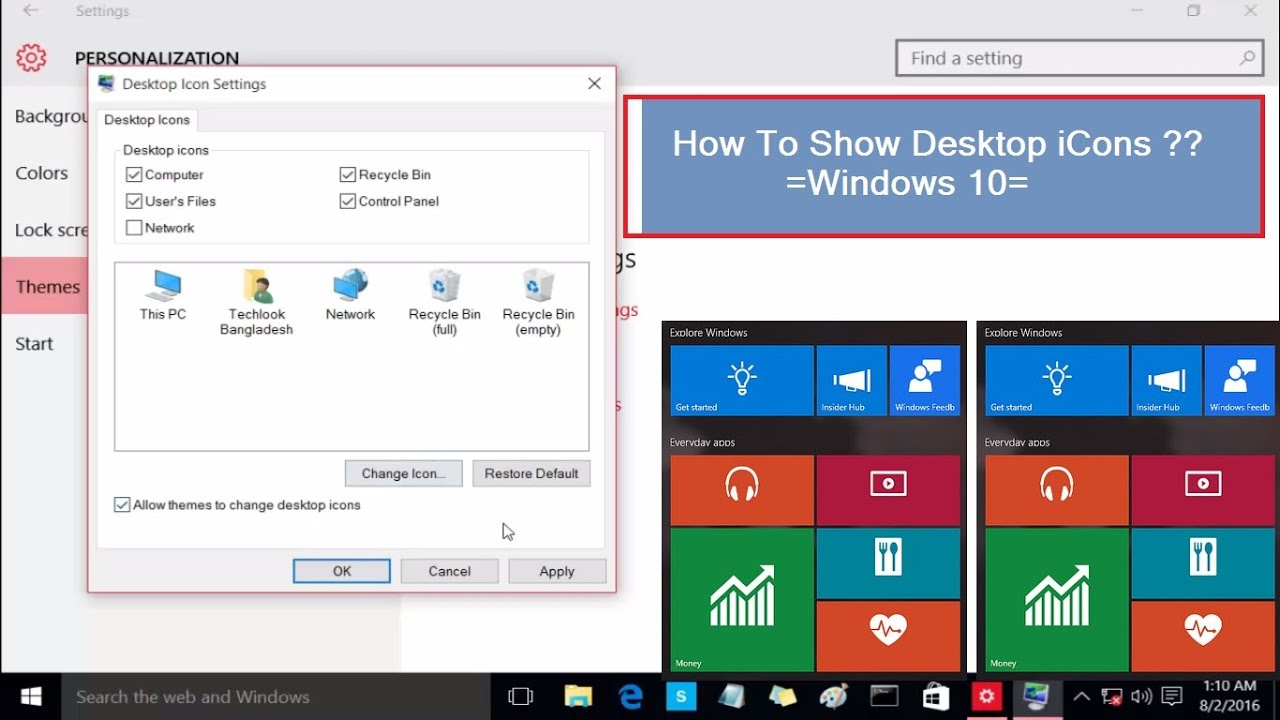The width and height of the screenshot is (1280, 720).
Task: Open the Windows Start button
Action: (30, 696)
